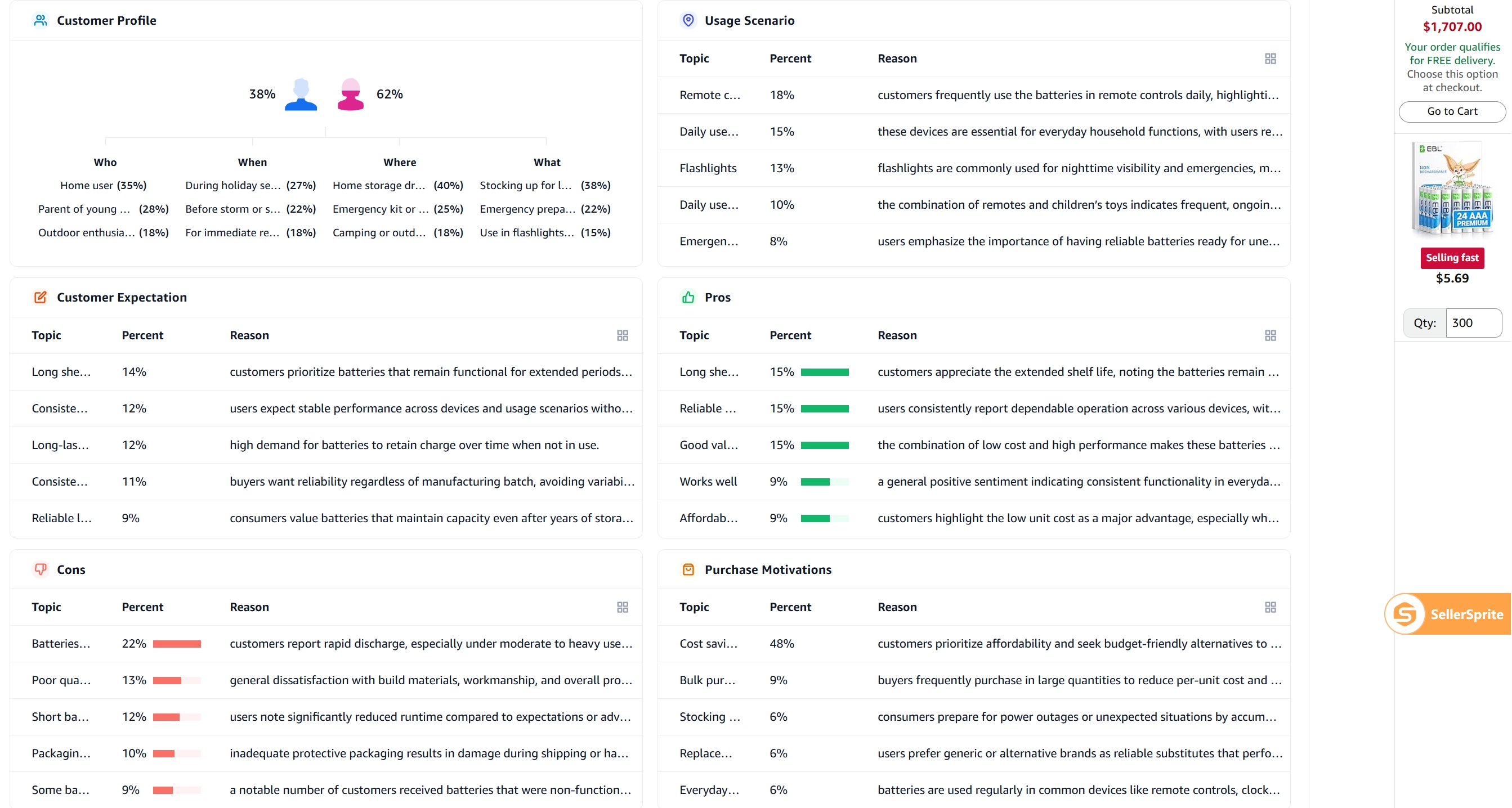The width and height of the screenshot is (1512, 808).
Task: Click the Purchase Motivations shopping bag icon
Action: click(688, 569)
